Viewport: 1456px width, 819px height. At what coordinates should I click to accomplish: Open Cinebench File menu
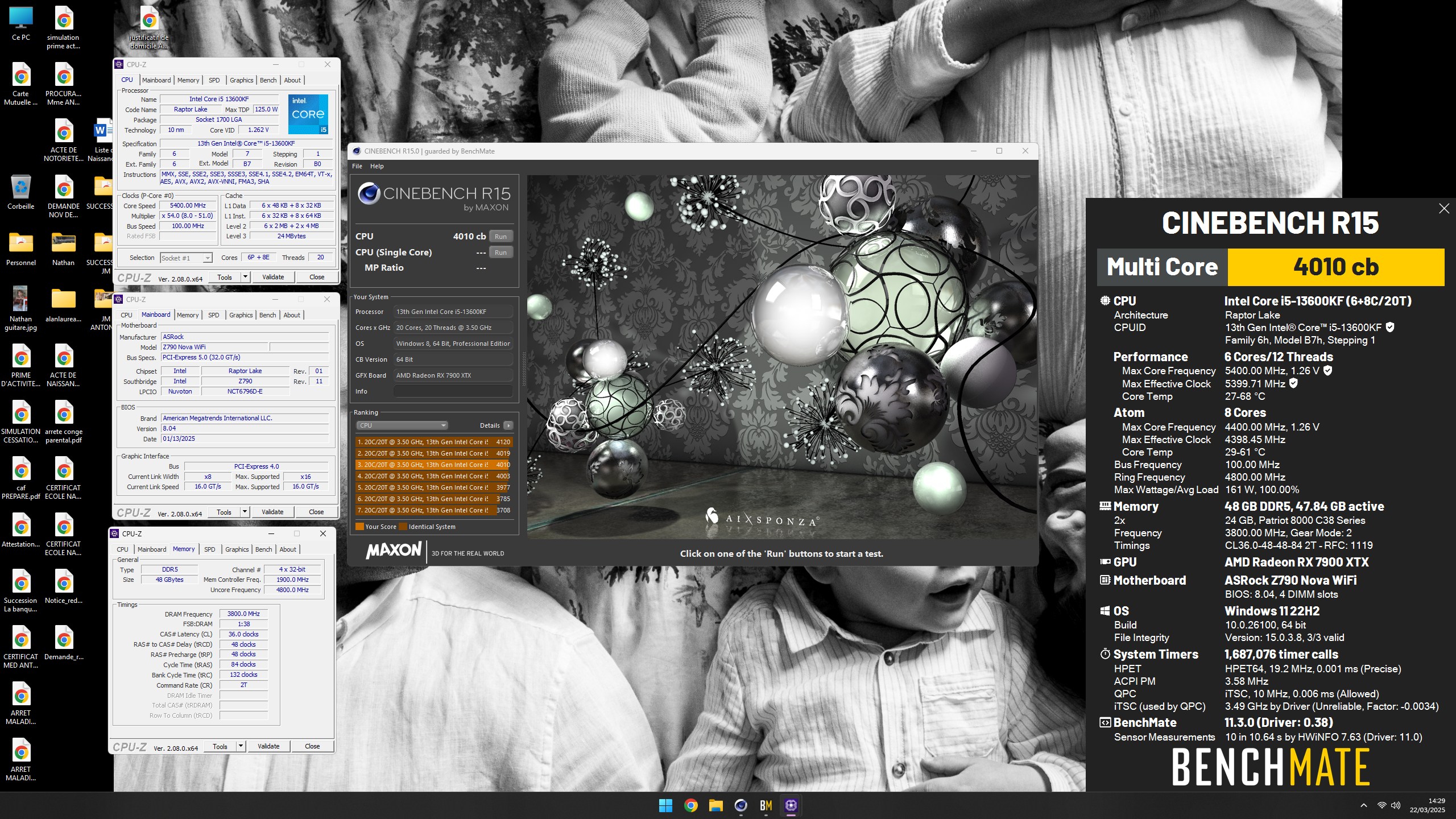(357, 166)
